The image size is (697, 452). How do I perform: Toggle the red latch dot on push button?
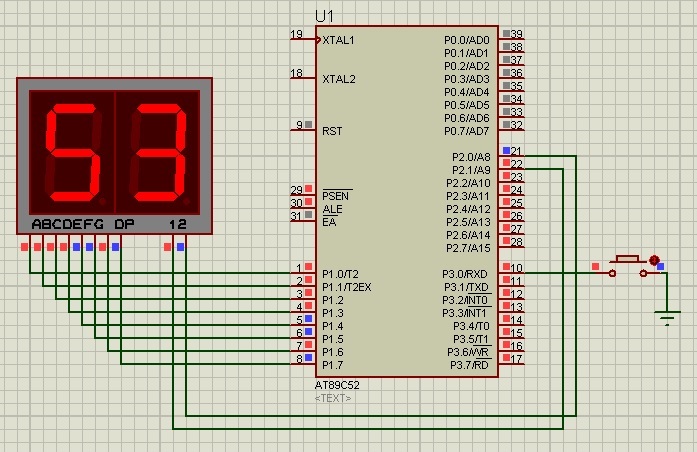(x=654, y=260)
